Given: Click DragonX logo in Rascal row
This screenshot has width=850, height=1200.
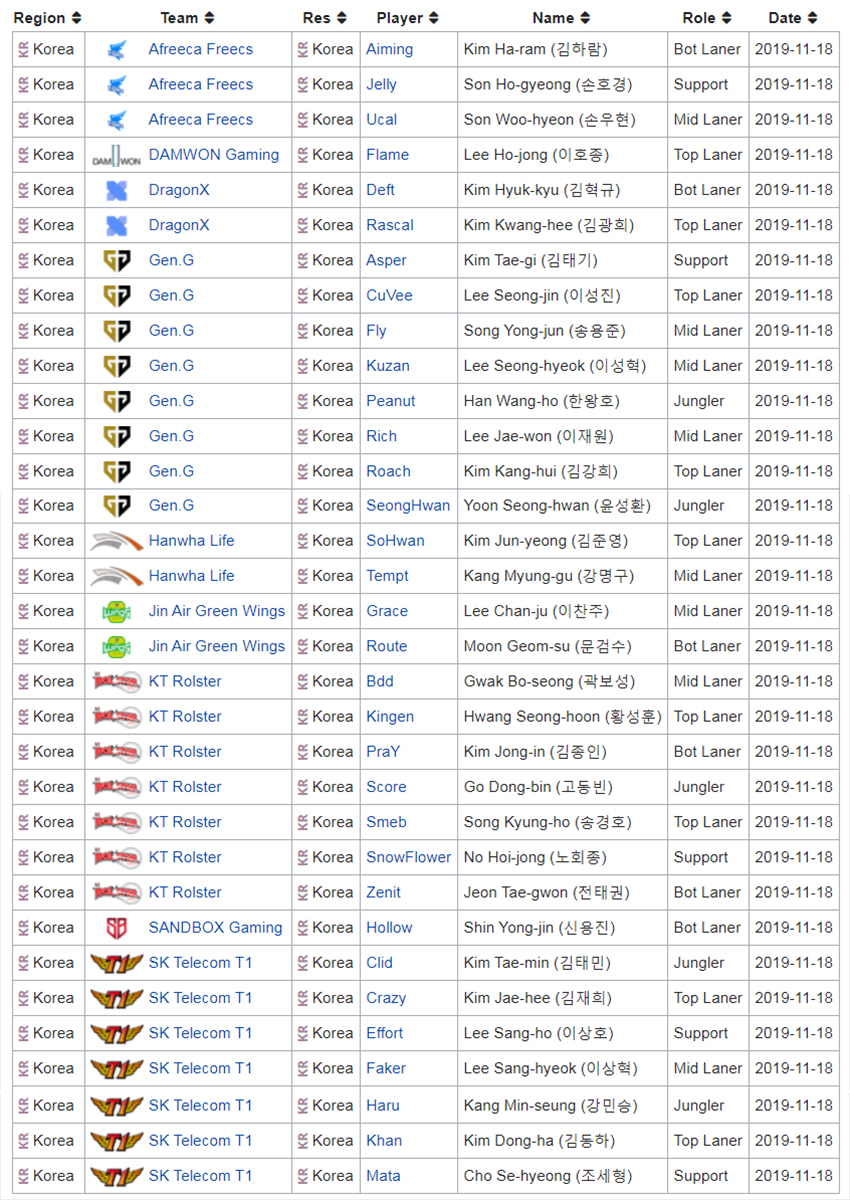Looking at the screenshot, I should tap(117, 225).
